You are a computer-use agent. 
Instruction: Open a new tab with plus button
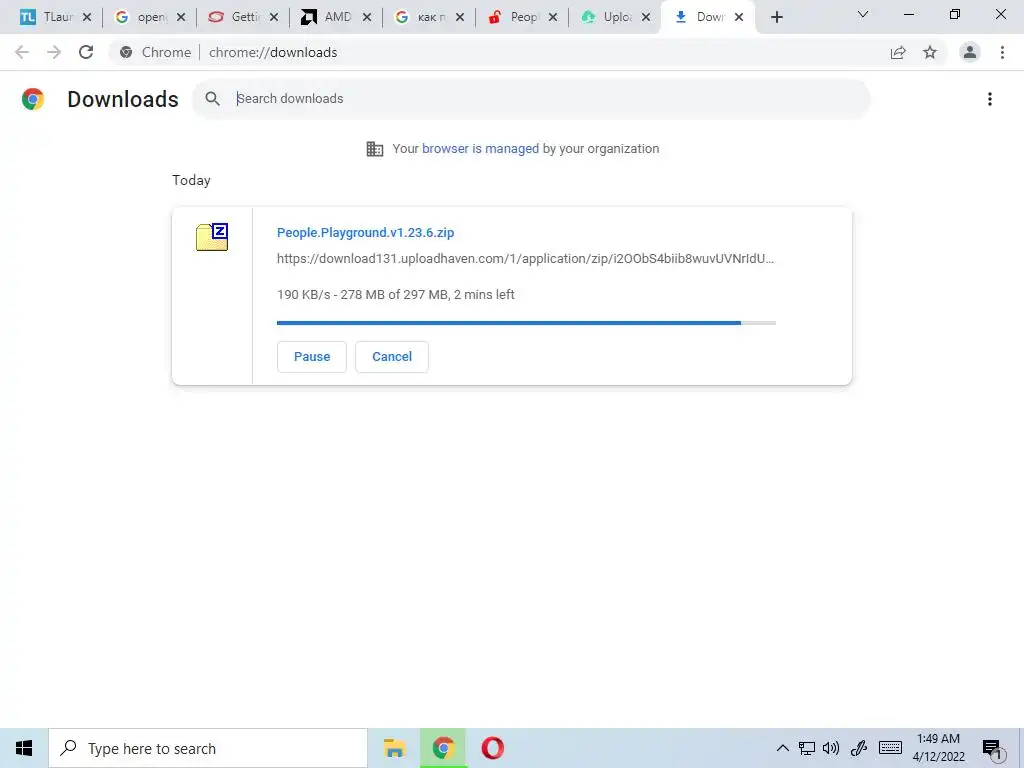(776, 17)
